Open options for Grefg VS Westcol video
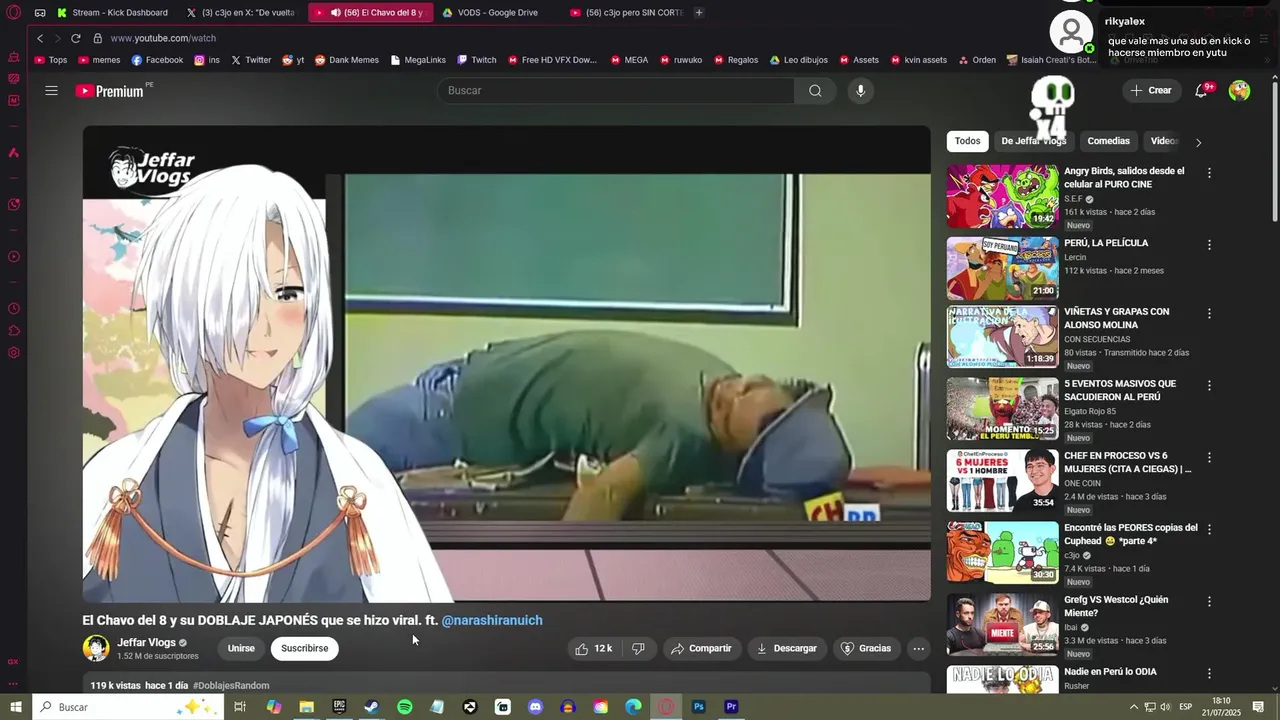Viewport: 1280px width, 720px height. 1209,601
